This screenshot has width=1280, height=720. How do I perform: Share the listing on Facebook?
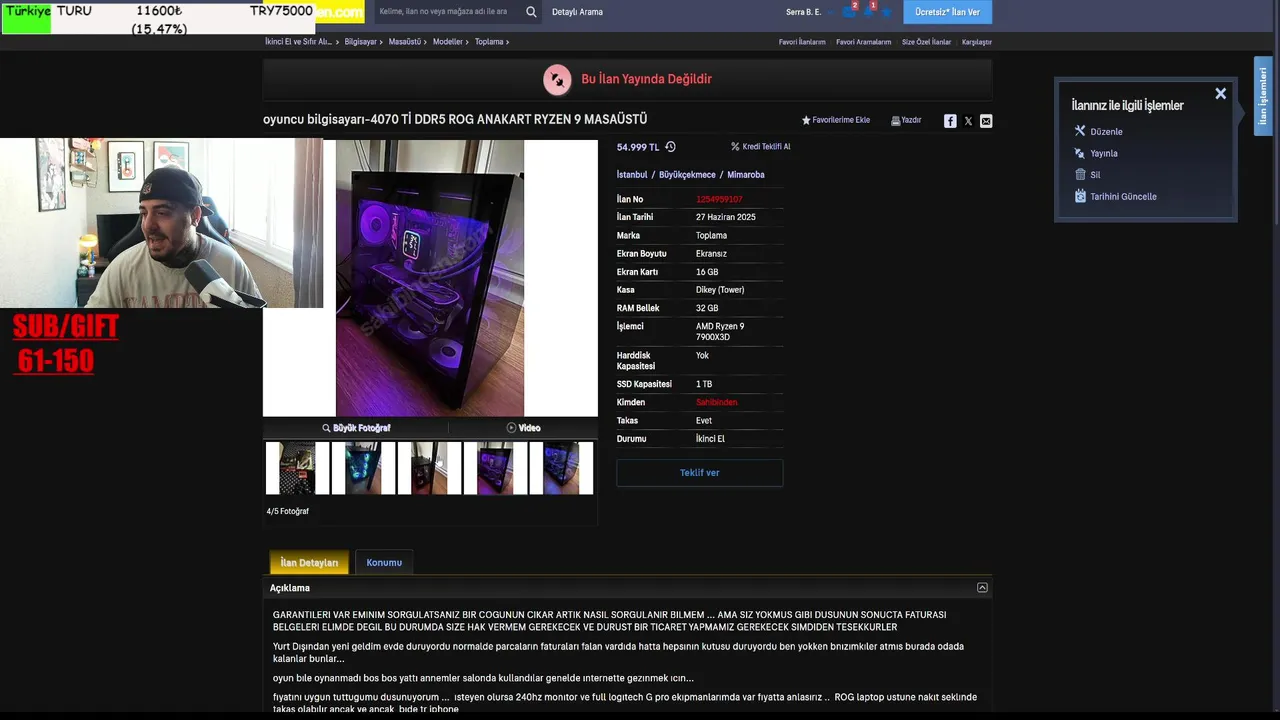950,121
